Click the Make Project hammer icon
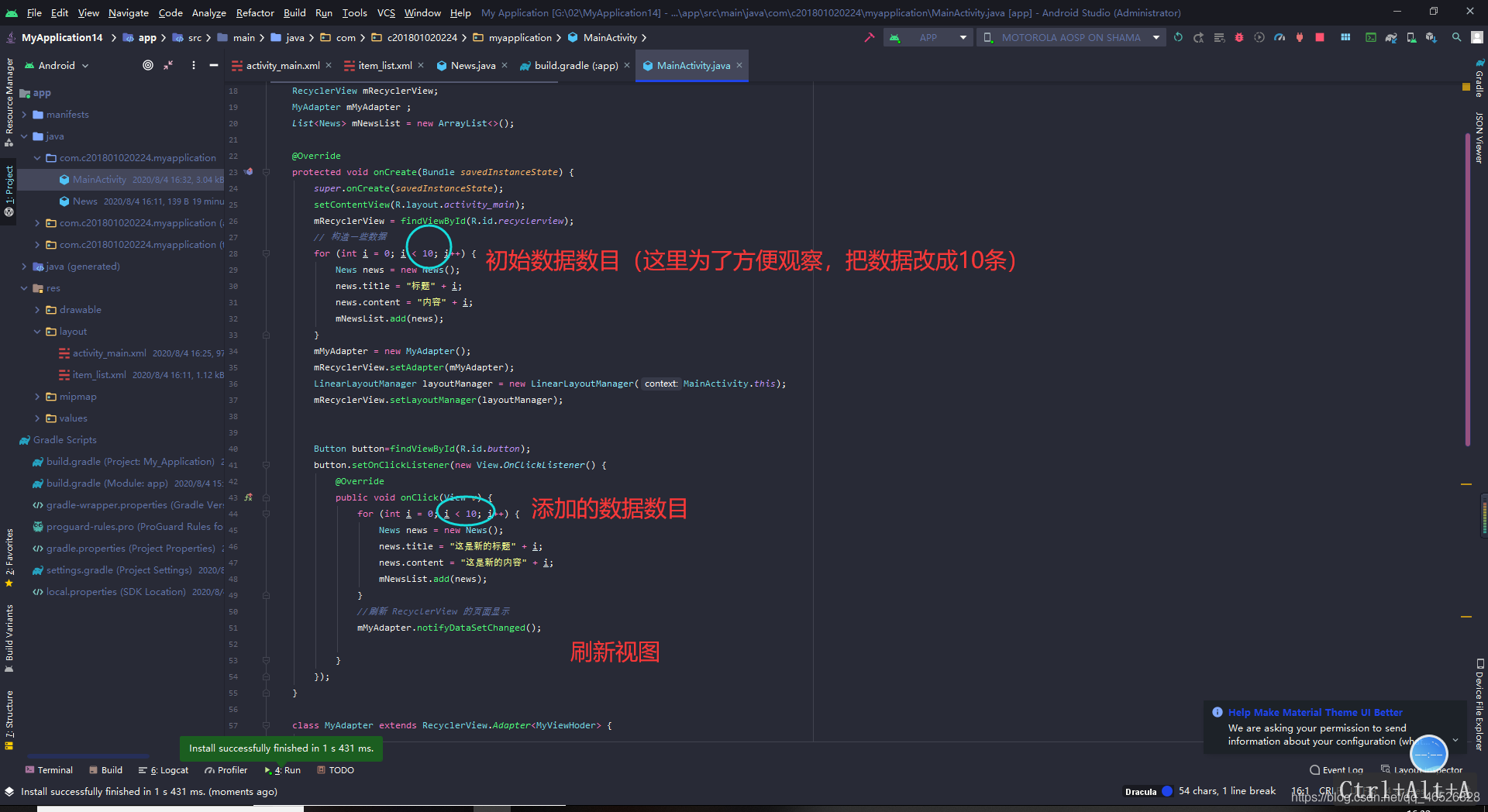The height and width of the screenshot is (812, 1488). pos(869,37)
